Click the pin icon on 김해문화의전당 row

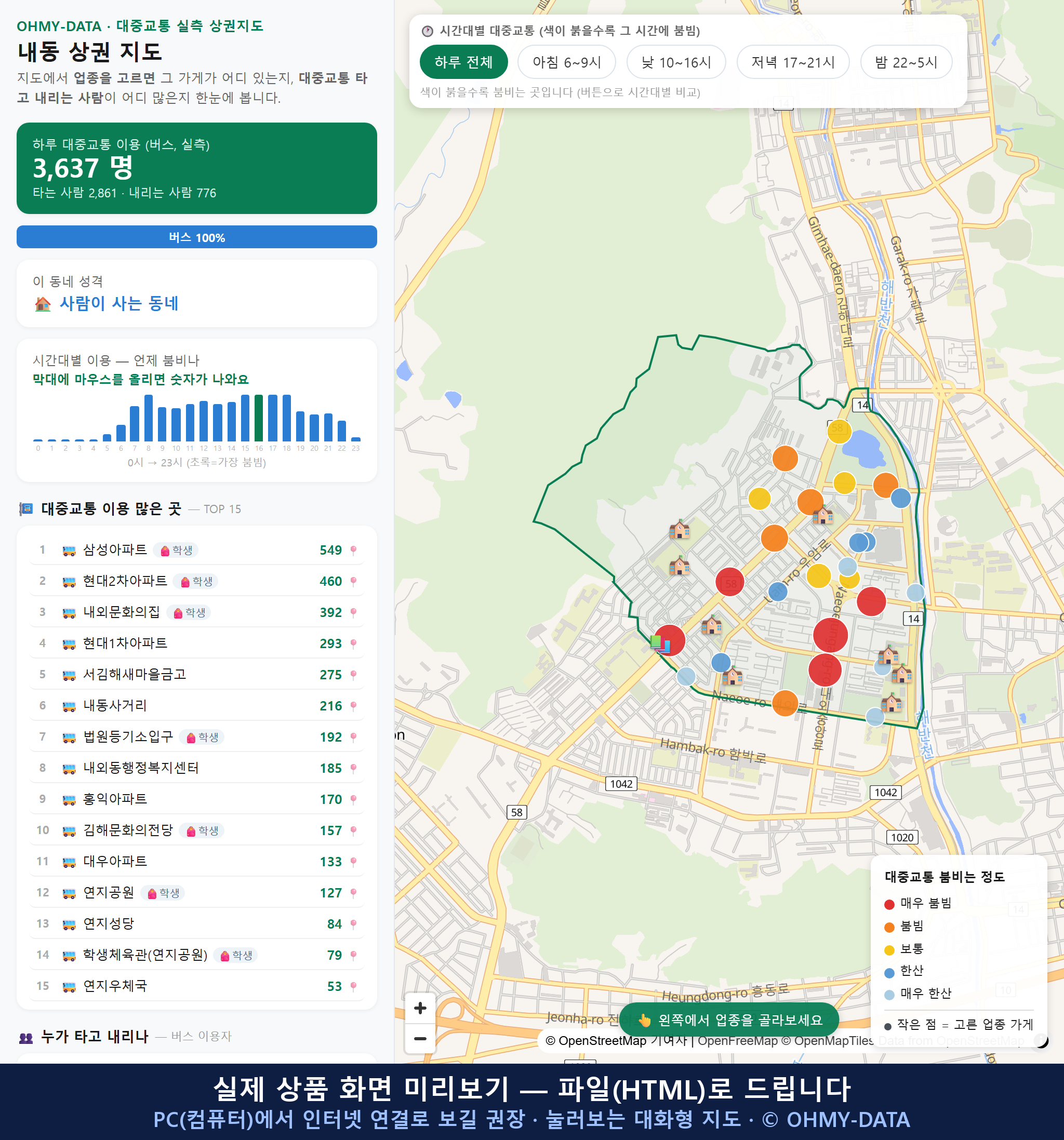tap(353, 831)
